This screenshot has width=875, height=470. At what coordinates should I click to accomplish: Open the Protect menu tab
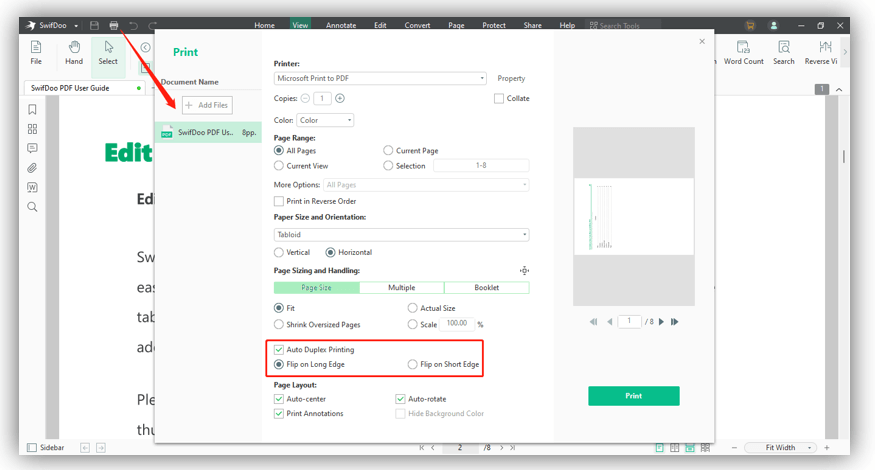point(494,25)
